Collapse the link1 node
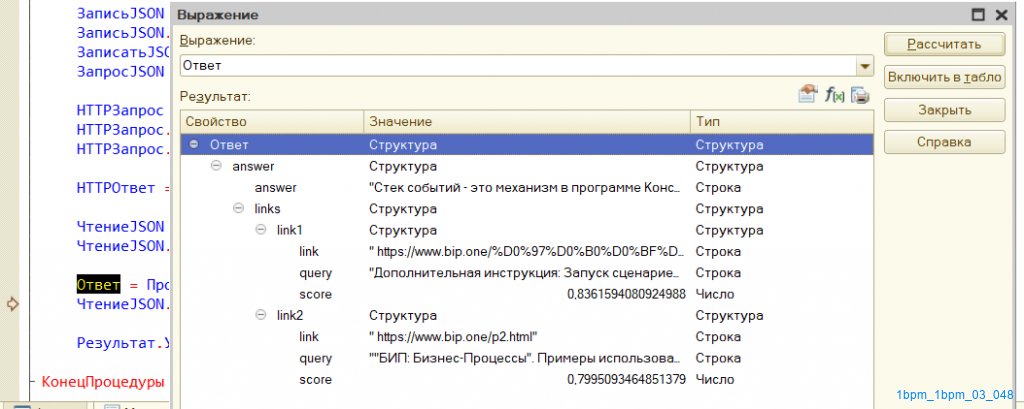This screenshot has height=409, width=1024. pos(260,230)
